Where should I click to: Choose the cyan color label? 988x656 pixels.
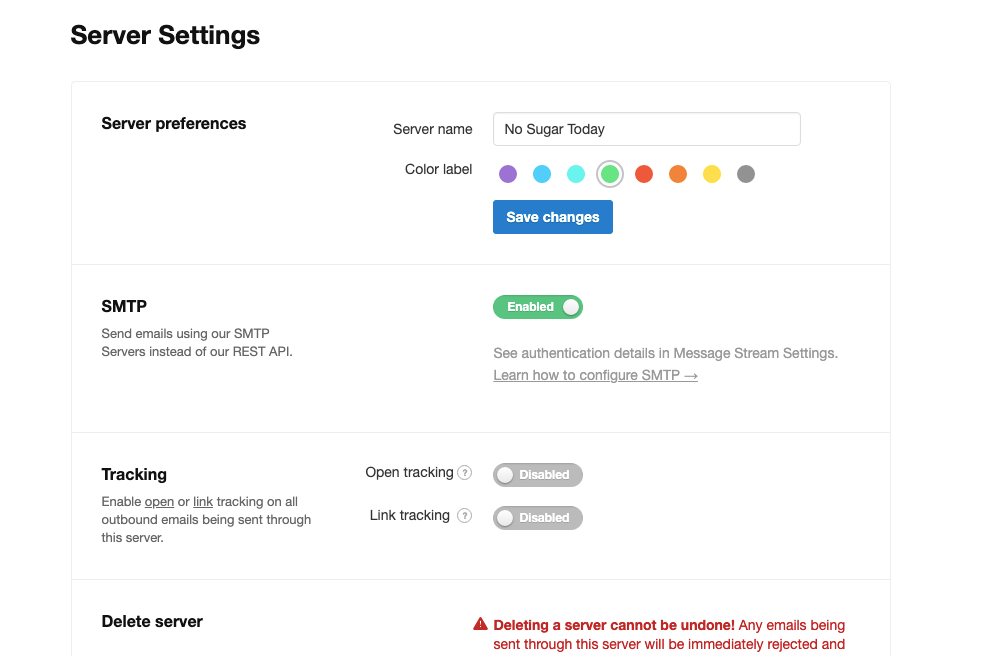tap(576, 174)
